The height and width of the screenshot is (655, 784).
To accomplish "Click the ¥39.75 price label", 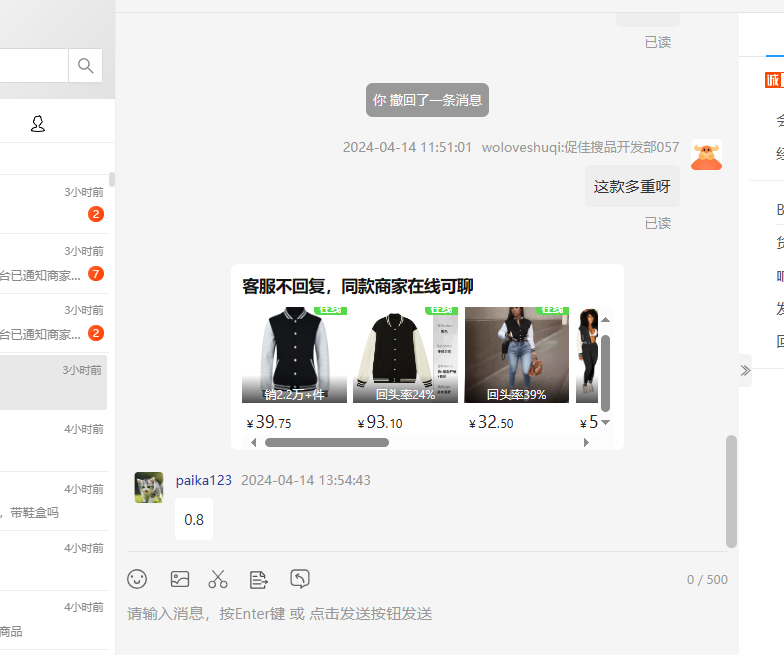I will click(268, 422).
